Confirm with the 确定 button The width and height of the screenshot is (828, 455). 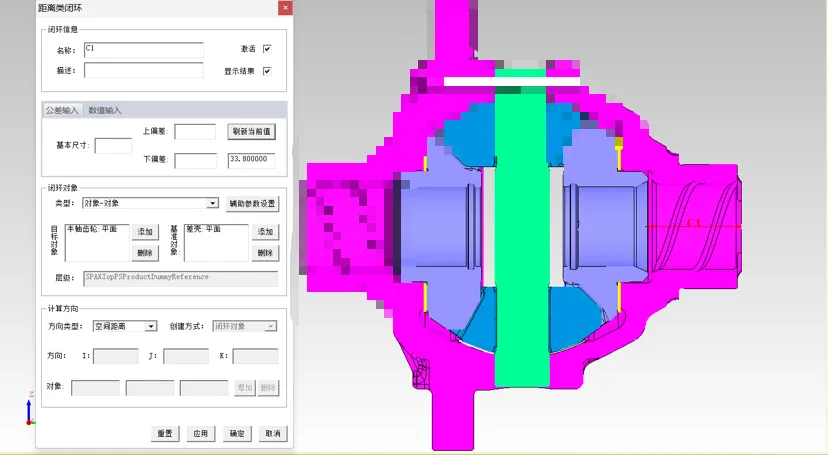coord(236,434)
